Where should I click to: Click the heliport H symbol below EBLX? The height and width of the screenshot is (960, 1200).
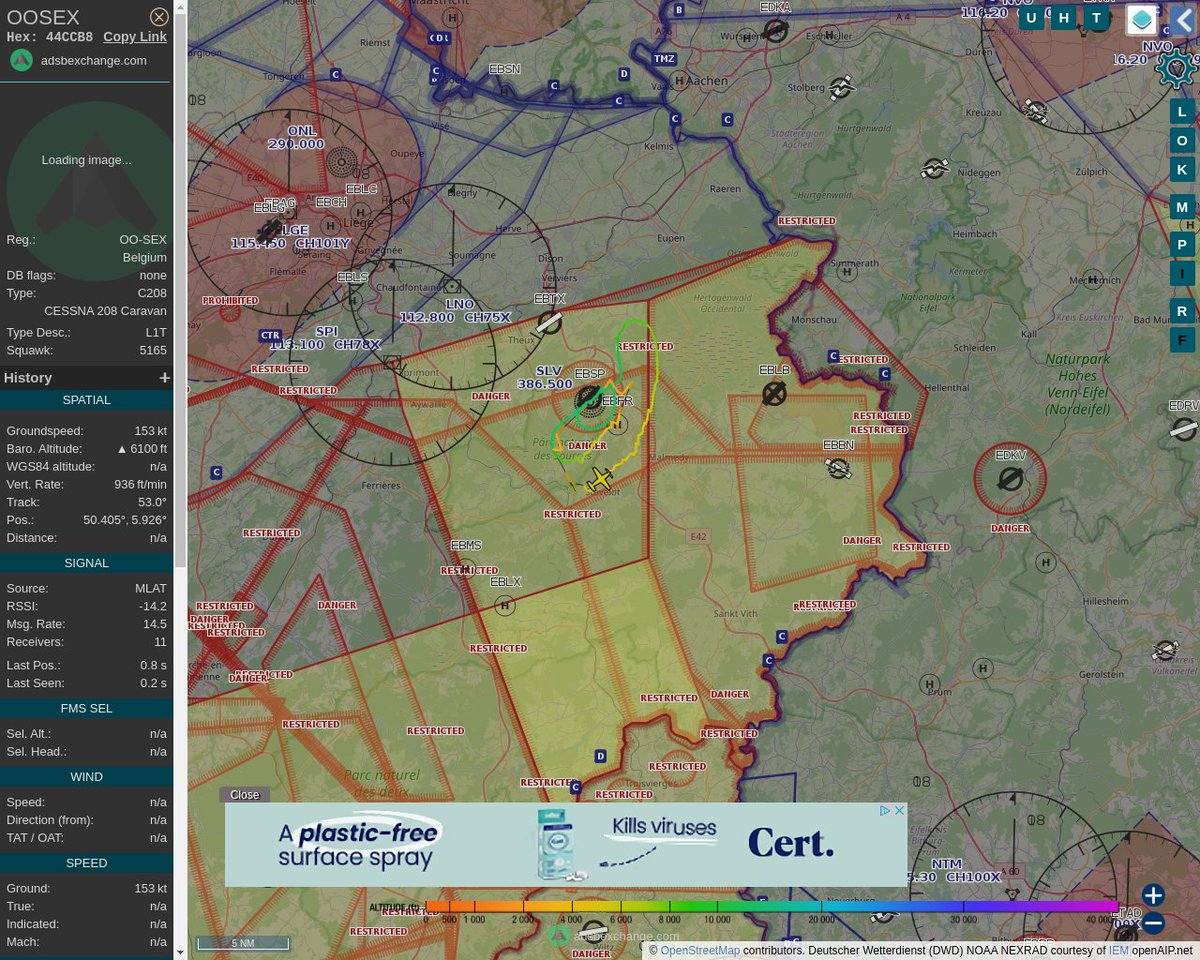(505, 605)
